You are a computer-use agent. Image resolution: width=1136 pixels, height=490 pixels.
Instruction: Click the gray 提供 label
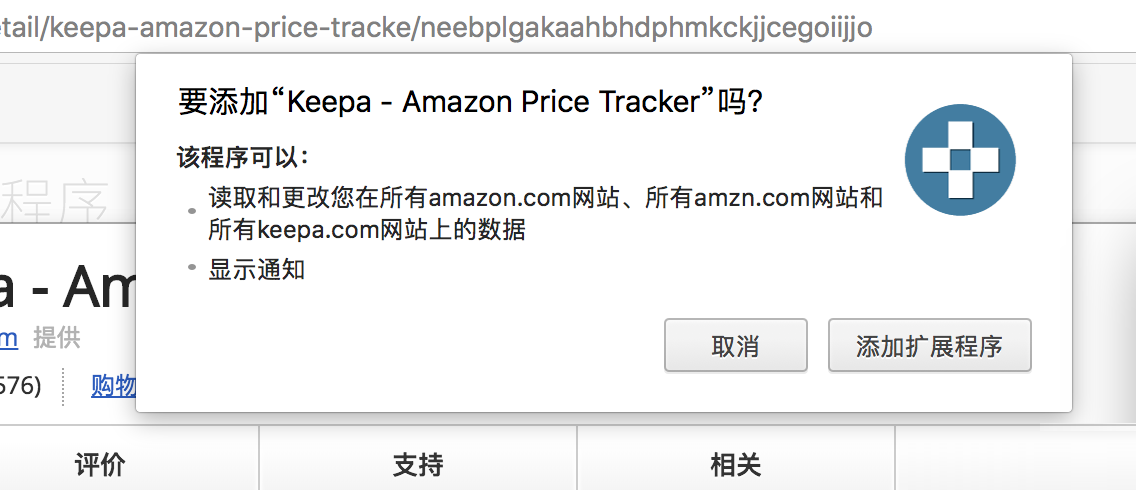(57, 339)
